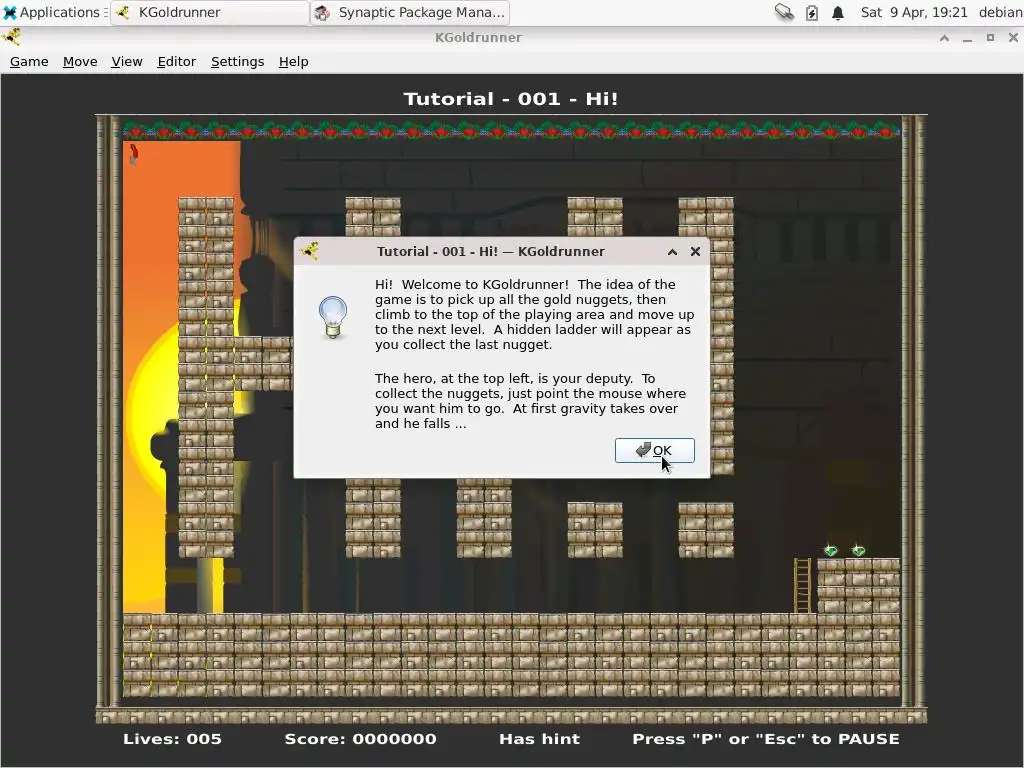Click the Has hint status text
Screen dimensions: 1024x768
(x=539, y=739)
